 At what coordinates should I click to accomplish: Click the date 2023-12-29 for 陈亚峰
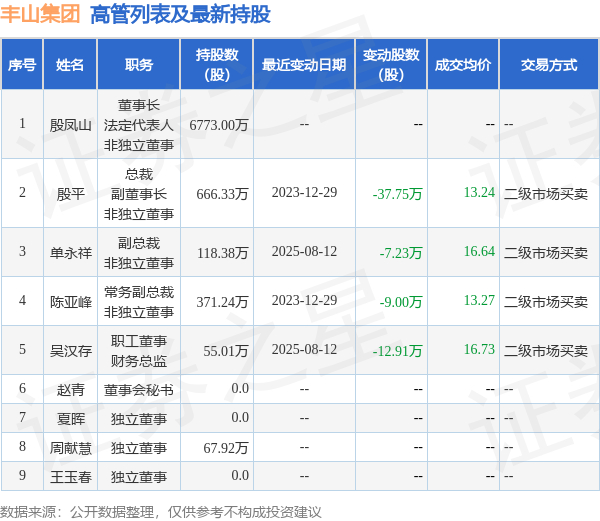[x=304, y=300]
